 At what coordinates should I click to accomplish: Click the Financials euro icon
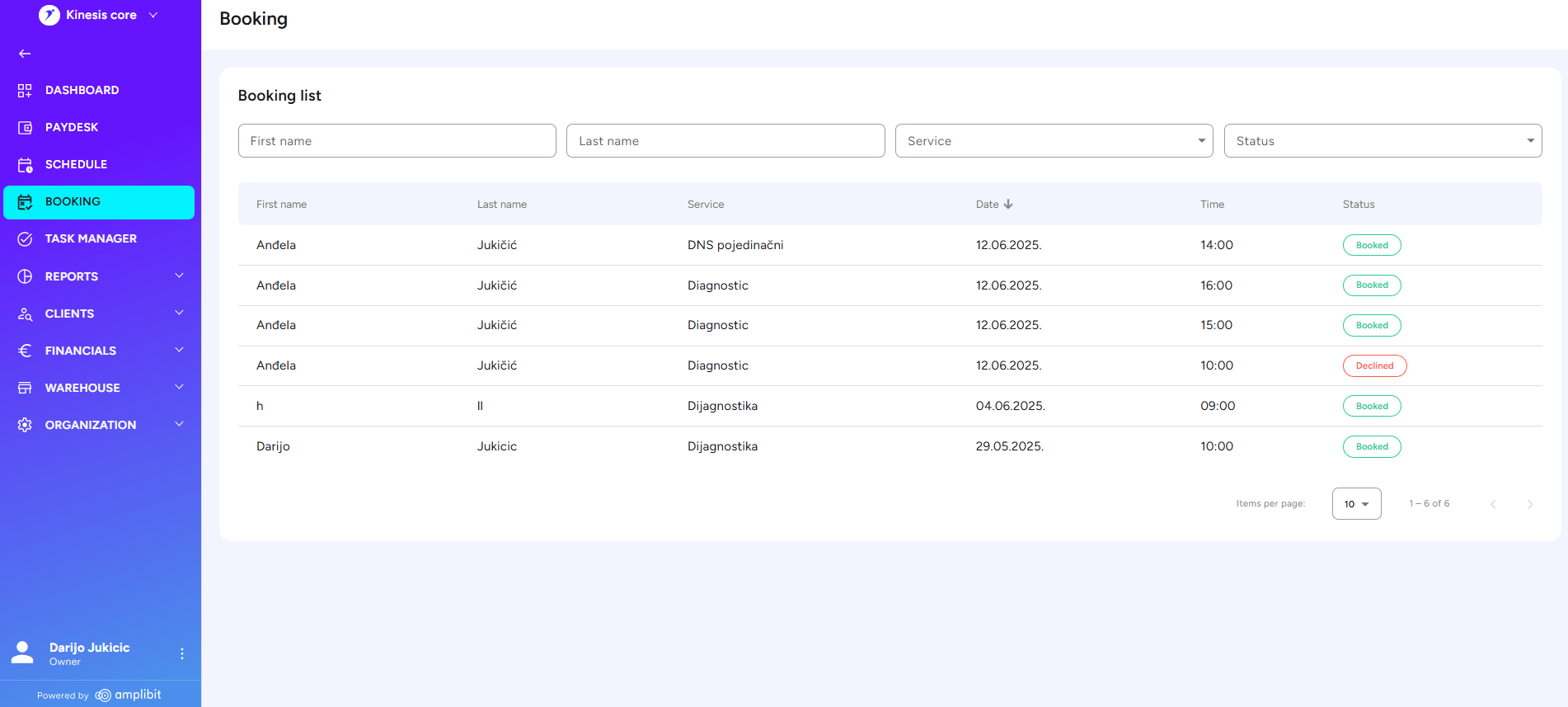click(25, 351)
